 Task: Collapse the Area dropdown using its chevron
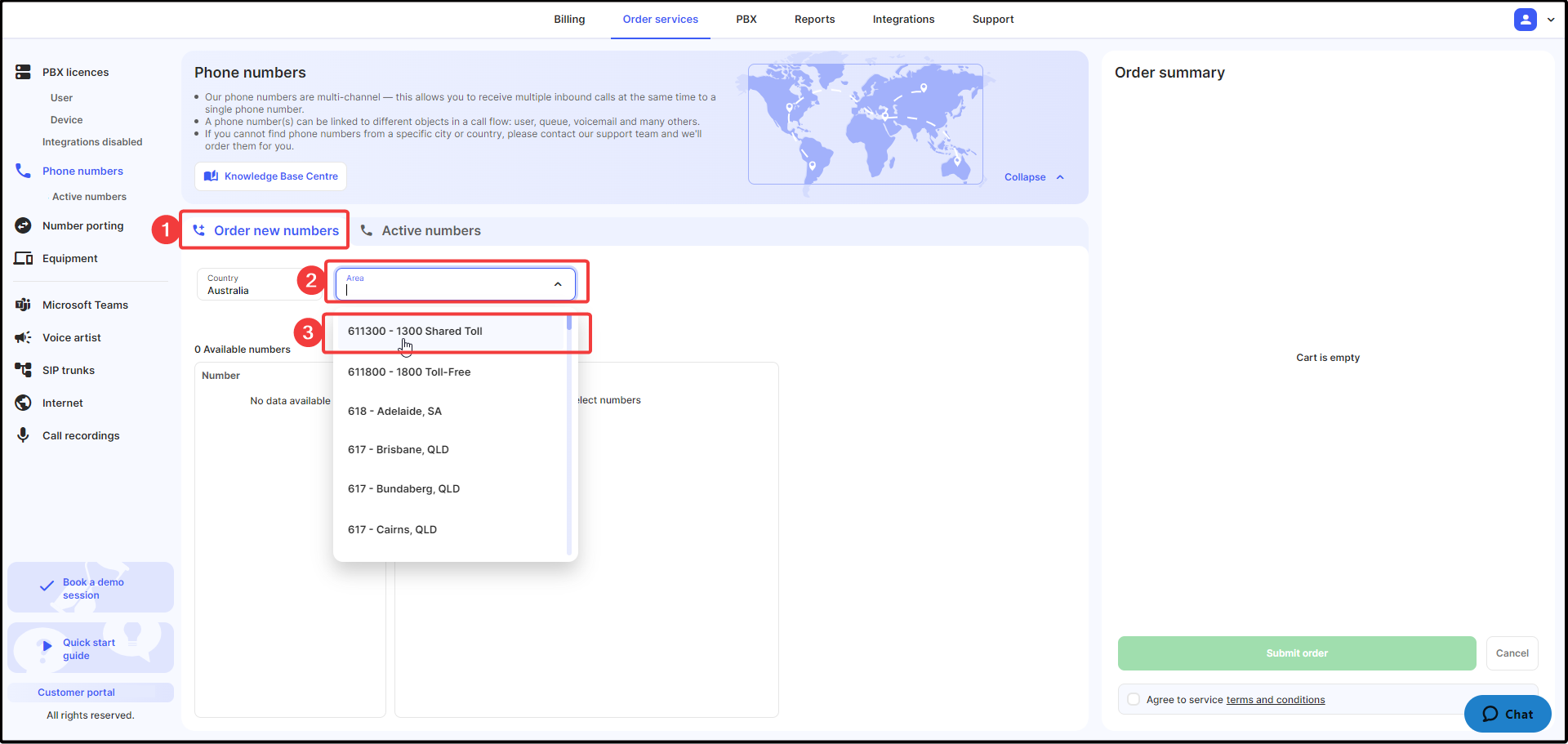pos(558,284)
